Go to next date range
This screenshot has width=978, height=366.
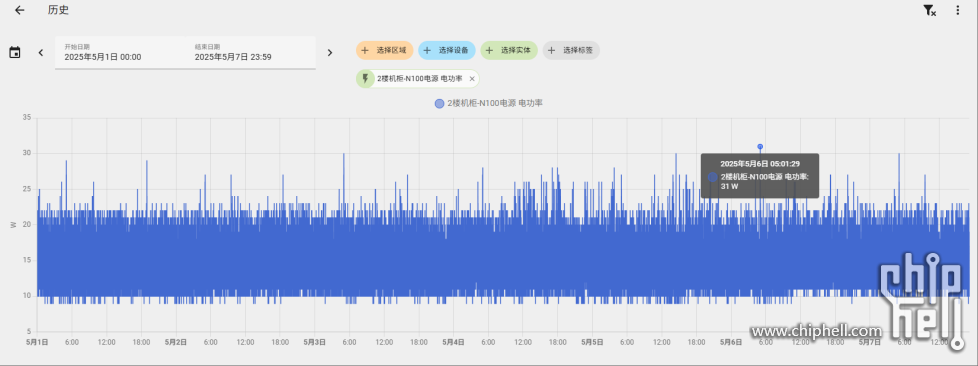(x=330, y=52)
